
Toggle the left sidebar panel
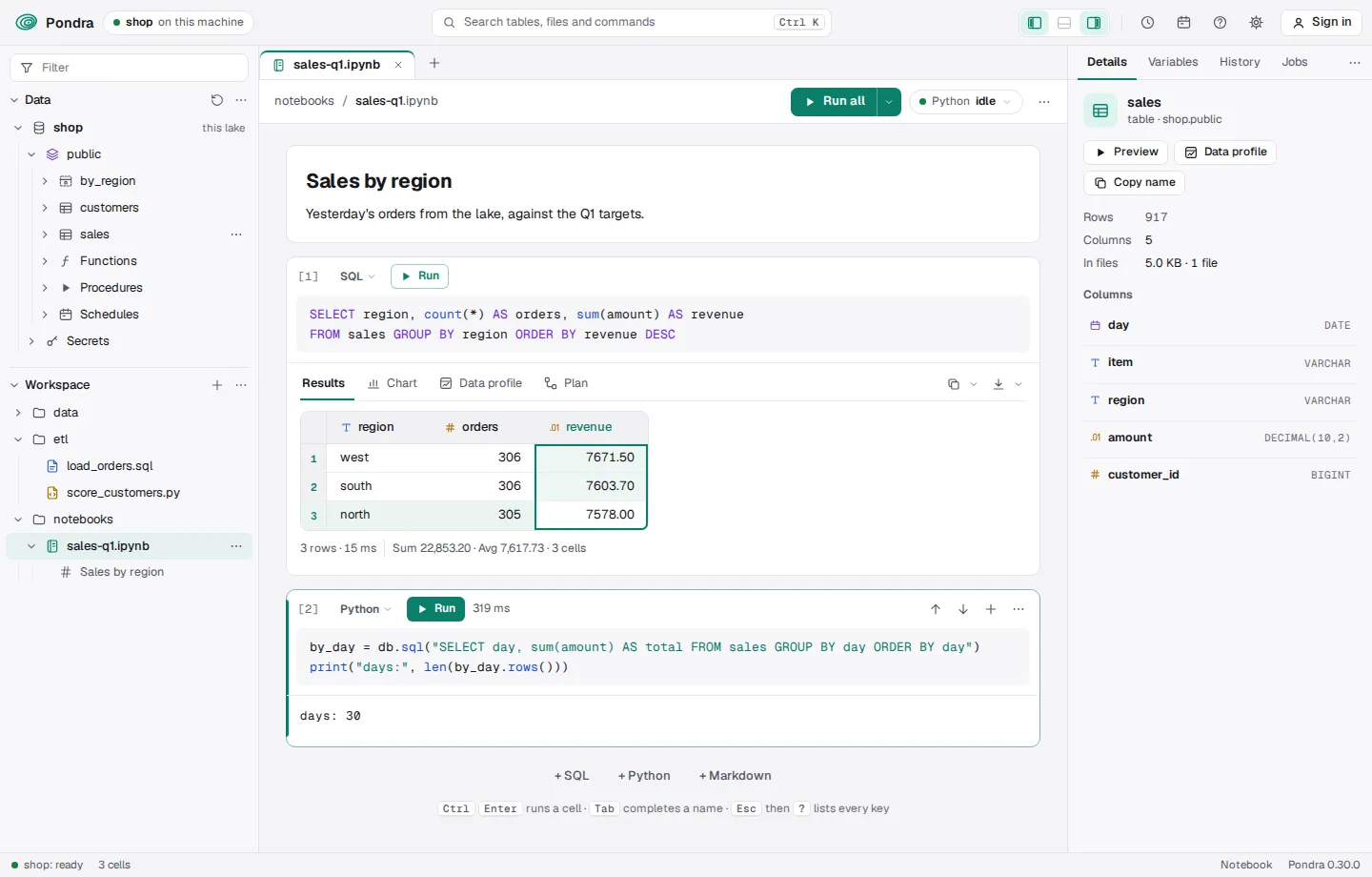(1035, 23)
